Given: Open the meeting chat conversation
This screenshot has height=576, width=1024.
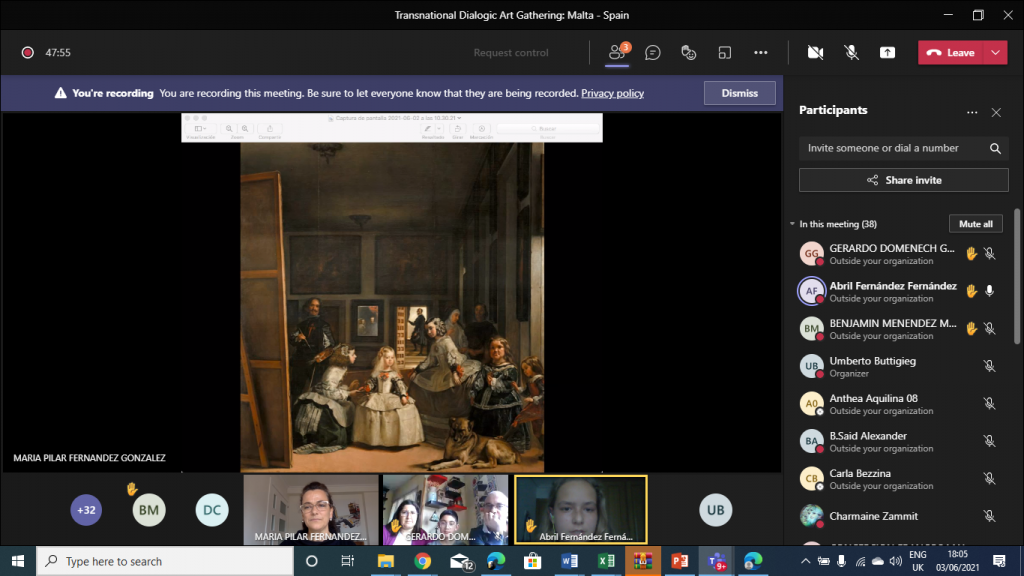Looking at the screenshot, I should (x=653, y=53).
